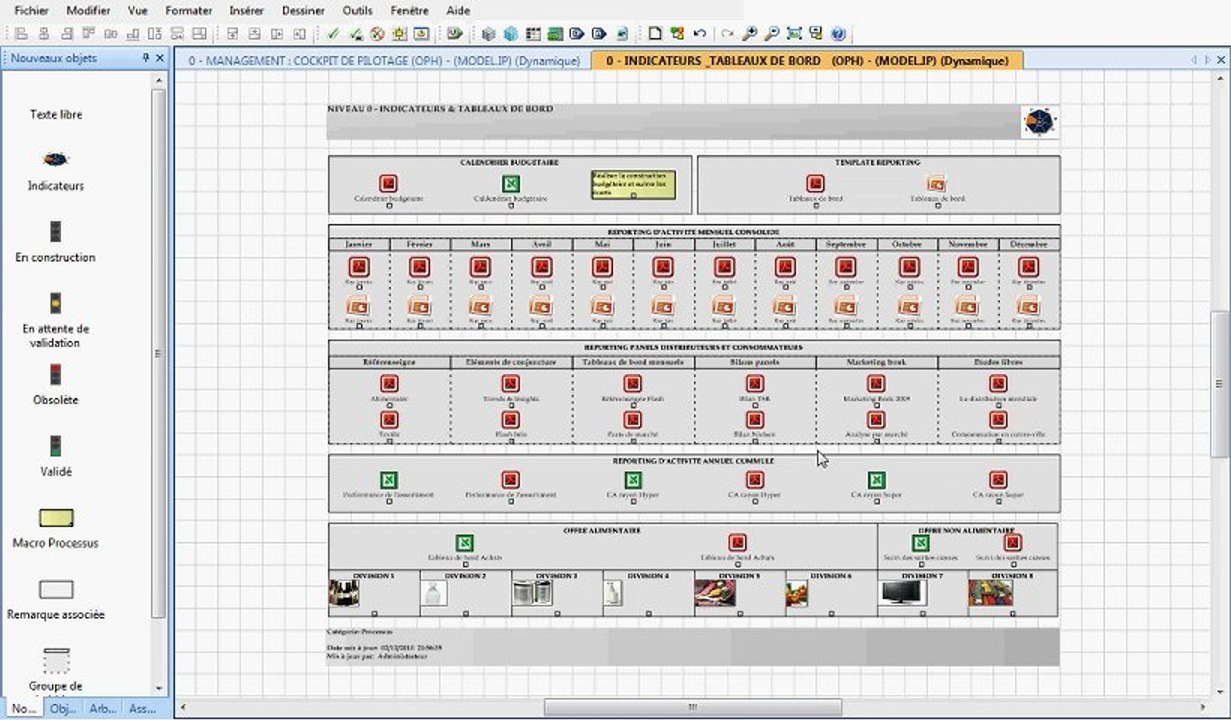Select the Validé green light object

55,446
